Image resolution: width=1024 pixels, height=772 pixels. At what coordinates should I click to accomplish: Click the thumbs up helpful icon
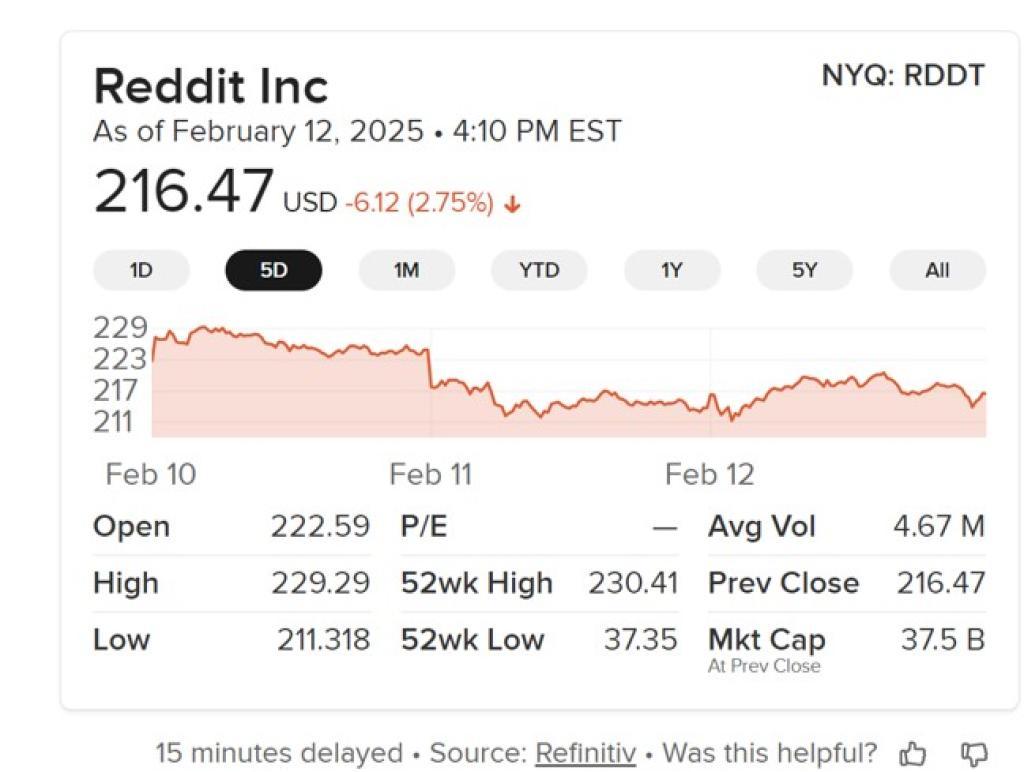pyautogui.click(x=912, y=753)
